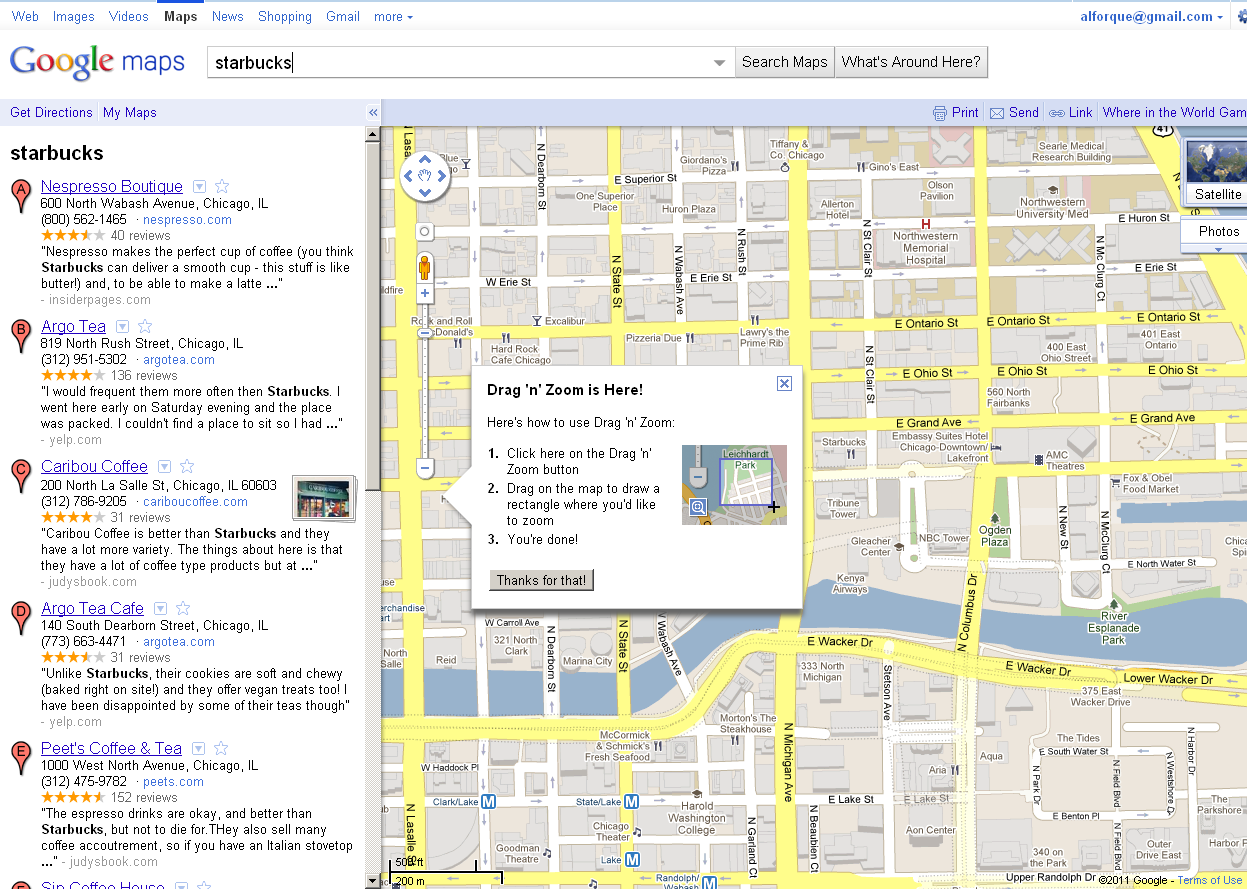Toggle the Photos layer button
Image resolution: width=1247 pixels, height=889 pixels.
1217,231
